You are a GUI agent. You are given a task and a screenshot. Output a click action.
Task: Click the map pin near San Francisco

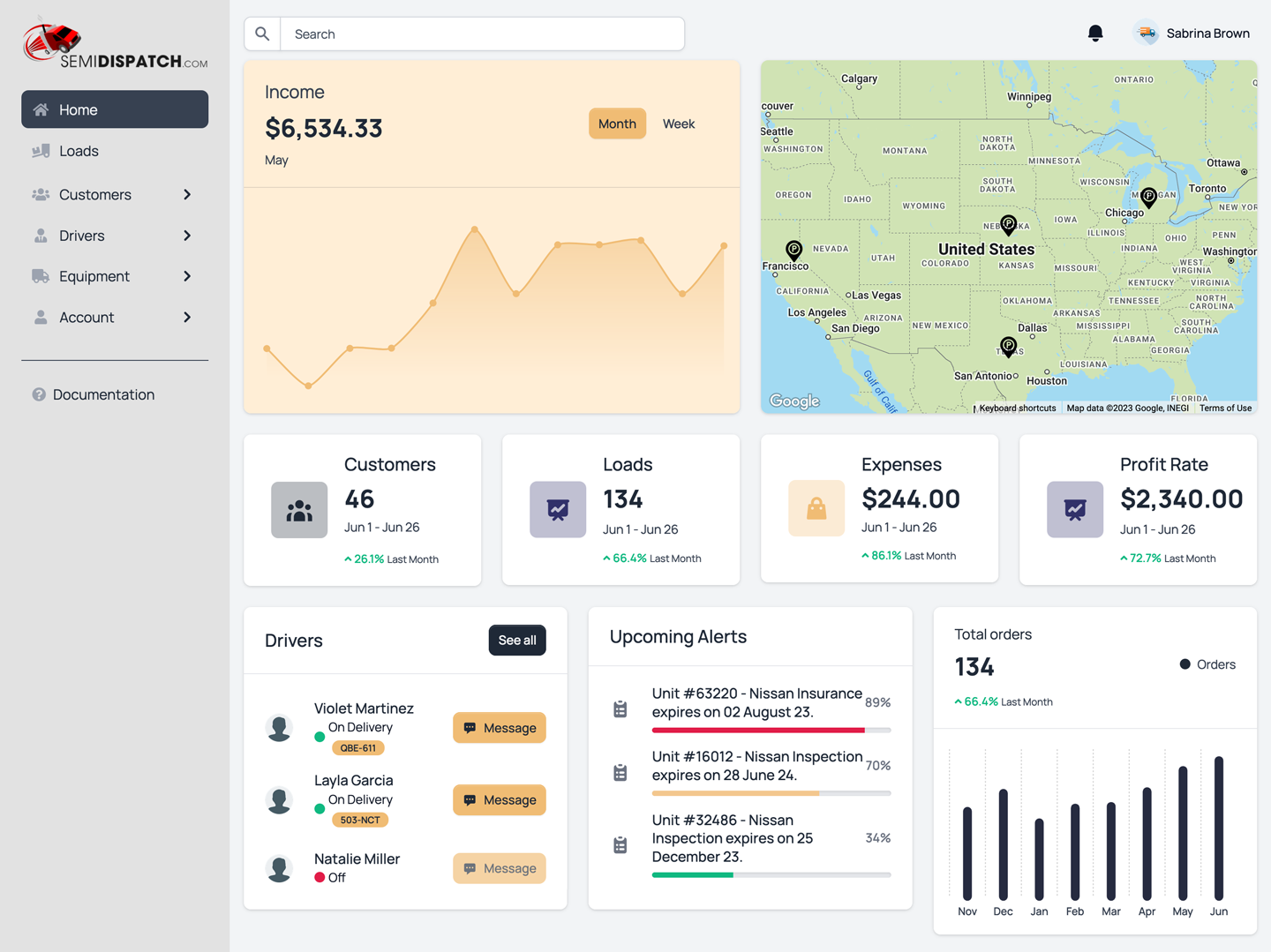point(794,250)
